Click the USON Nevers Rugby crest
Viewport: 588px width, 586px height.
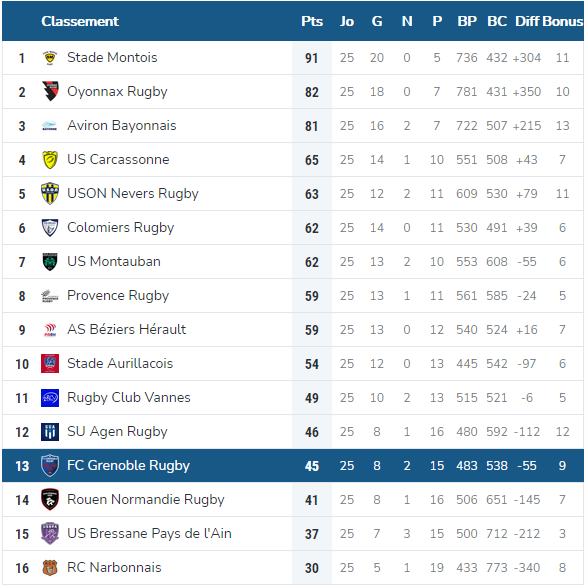click(50, 193)
